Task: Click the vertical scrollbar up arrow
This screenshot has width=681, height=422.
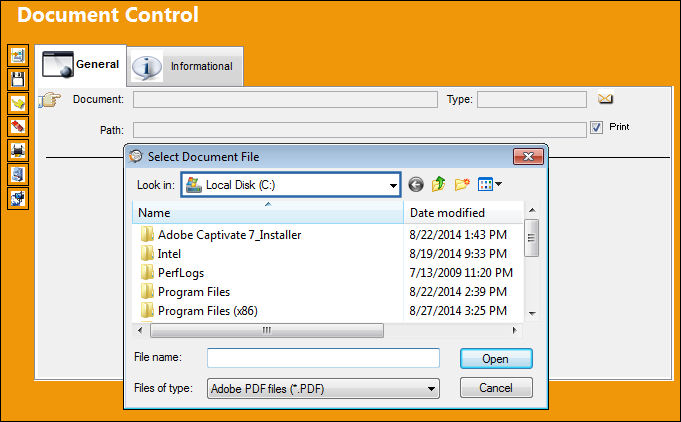Action: click(532, 211)
